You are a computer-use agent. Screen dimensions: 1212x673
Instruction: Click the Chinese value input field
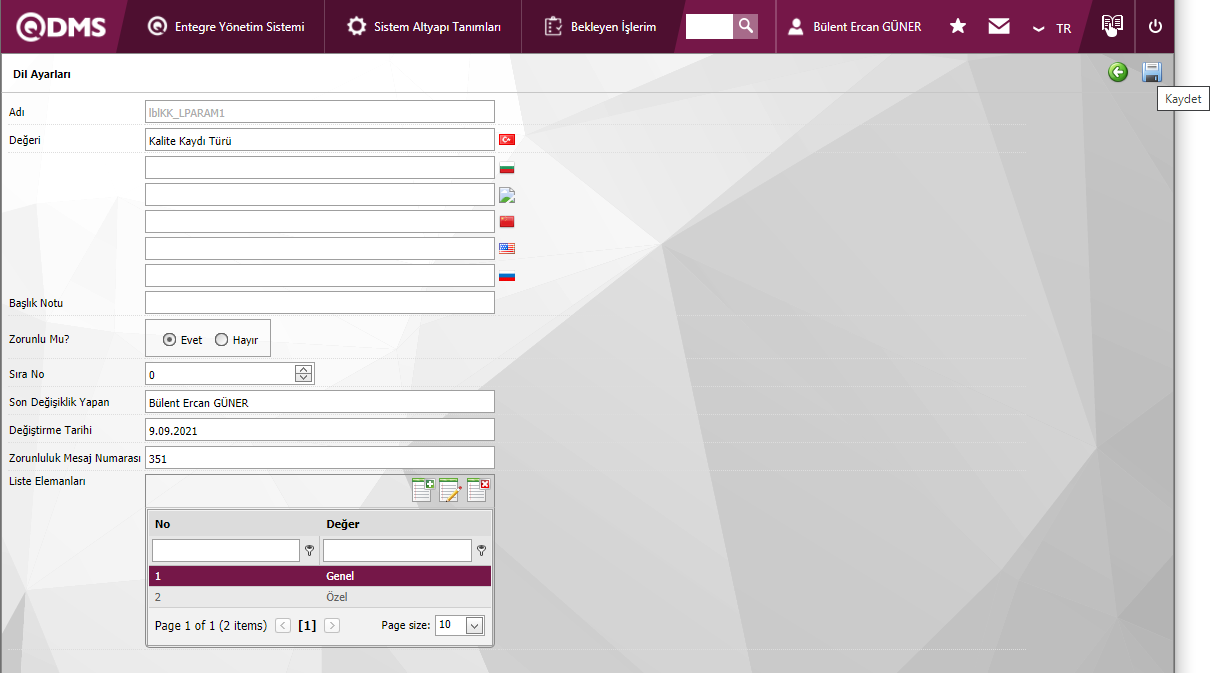[320, 221]
